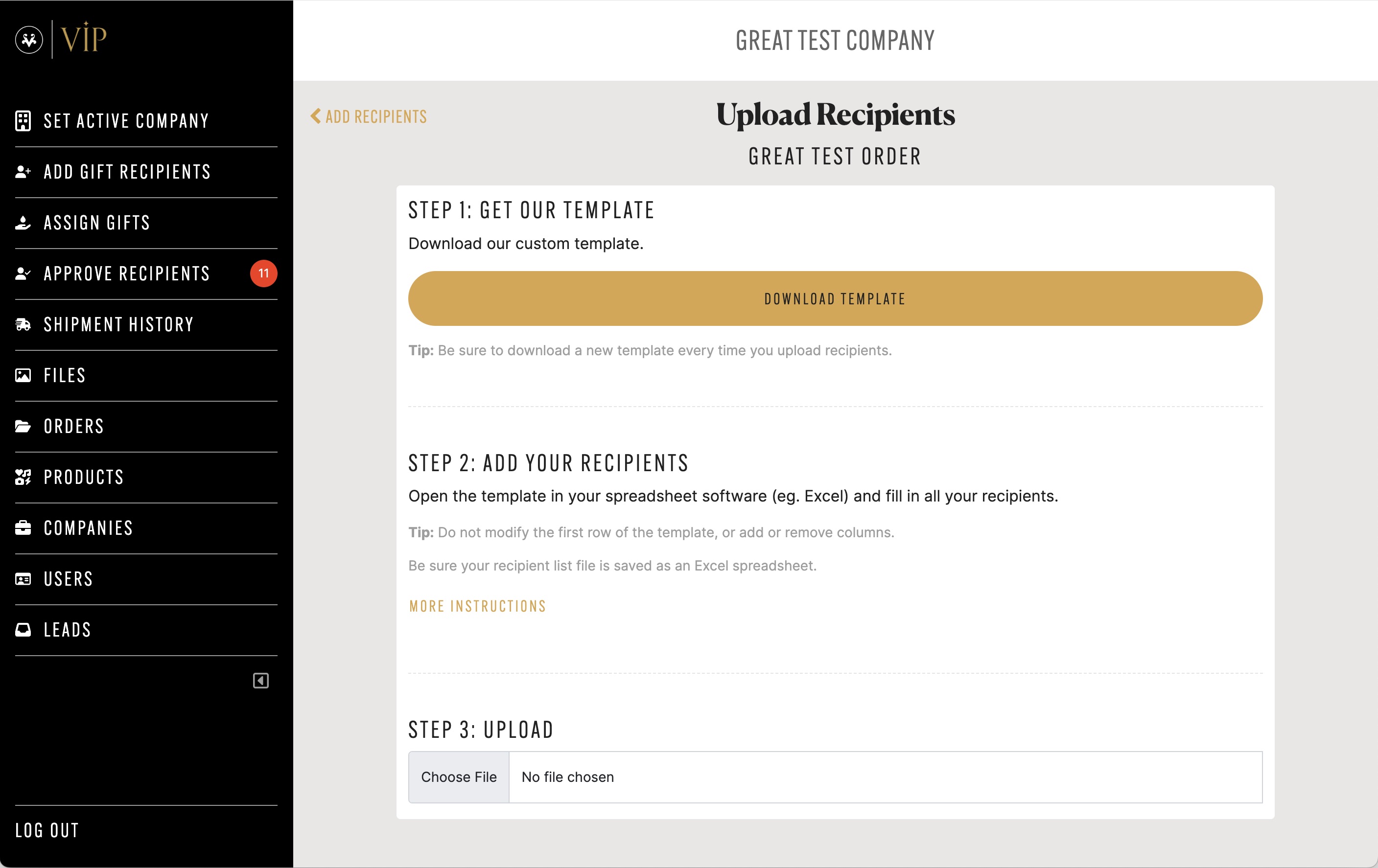Viewport: 1378px width, 868px height.
Task: Navigate to Orders
Action: [146, 426]
